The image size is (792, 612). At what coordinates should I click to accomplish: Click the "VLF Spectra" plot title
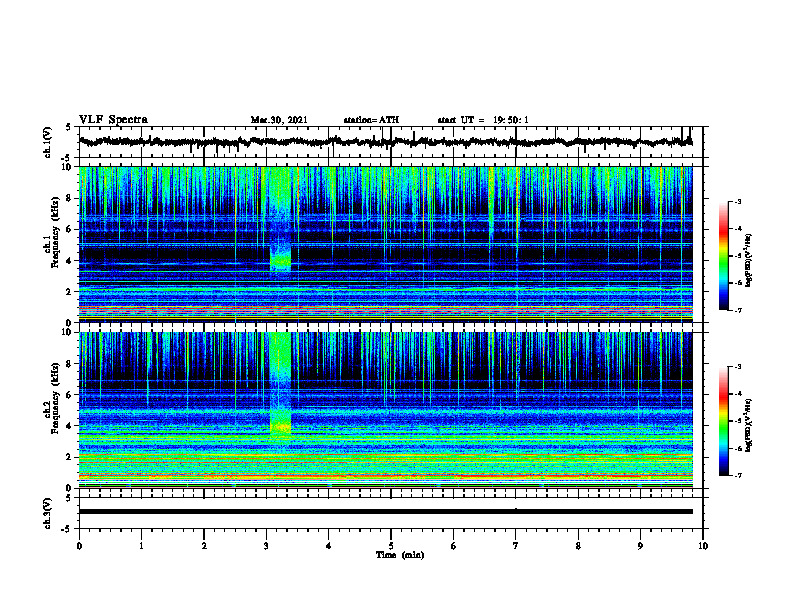tap(113, 120)
